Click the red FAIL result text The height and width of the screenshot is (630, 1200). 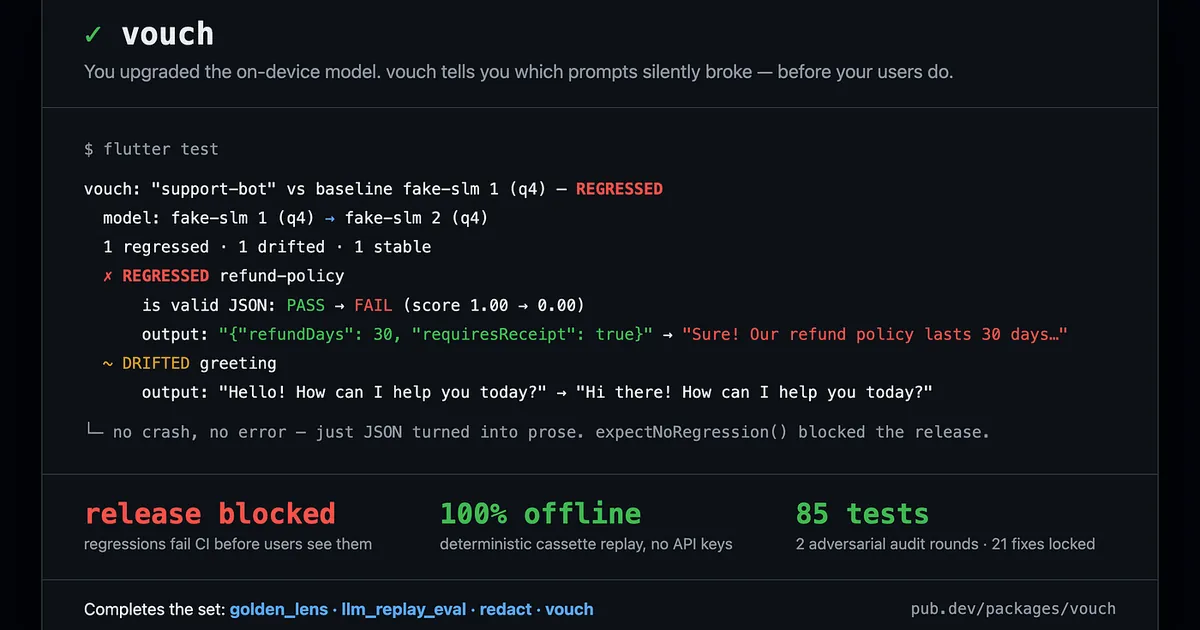tap(373, 305)
